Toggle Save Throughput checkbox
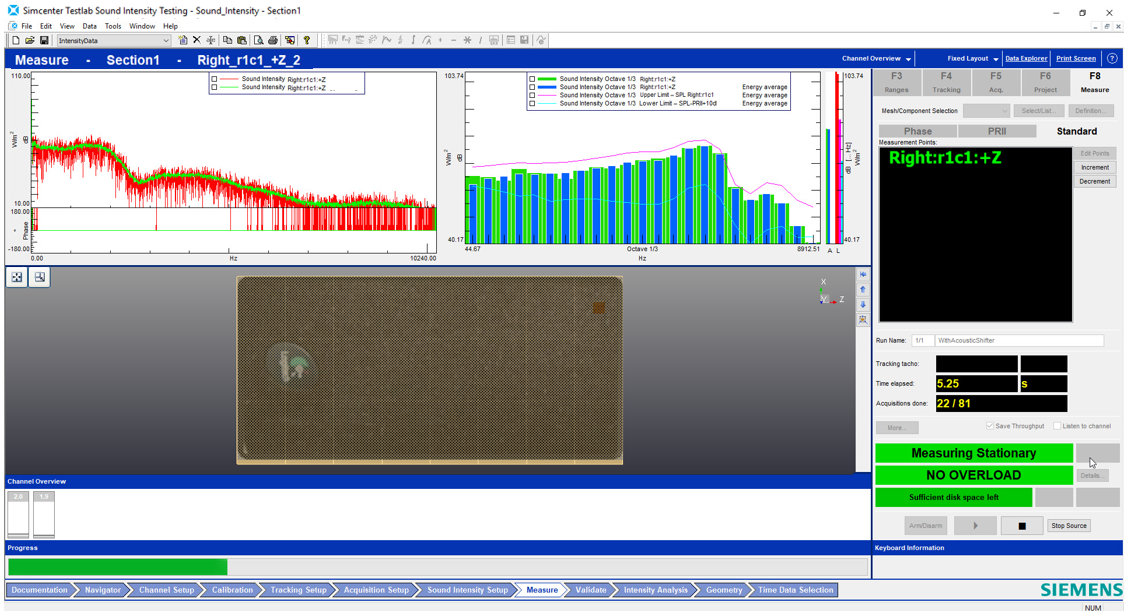This screenshot has width=1124, height=611. [x=990, y=426]
